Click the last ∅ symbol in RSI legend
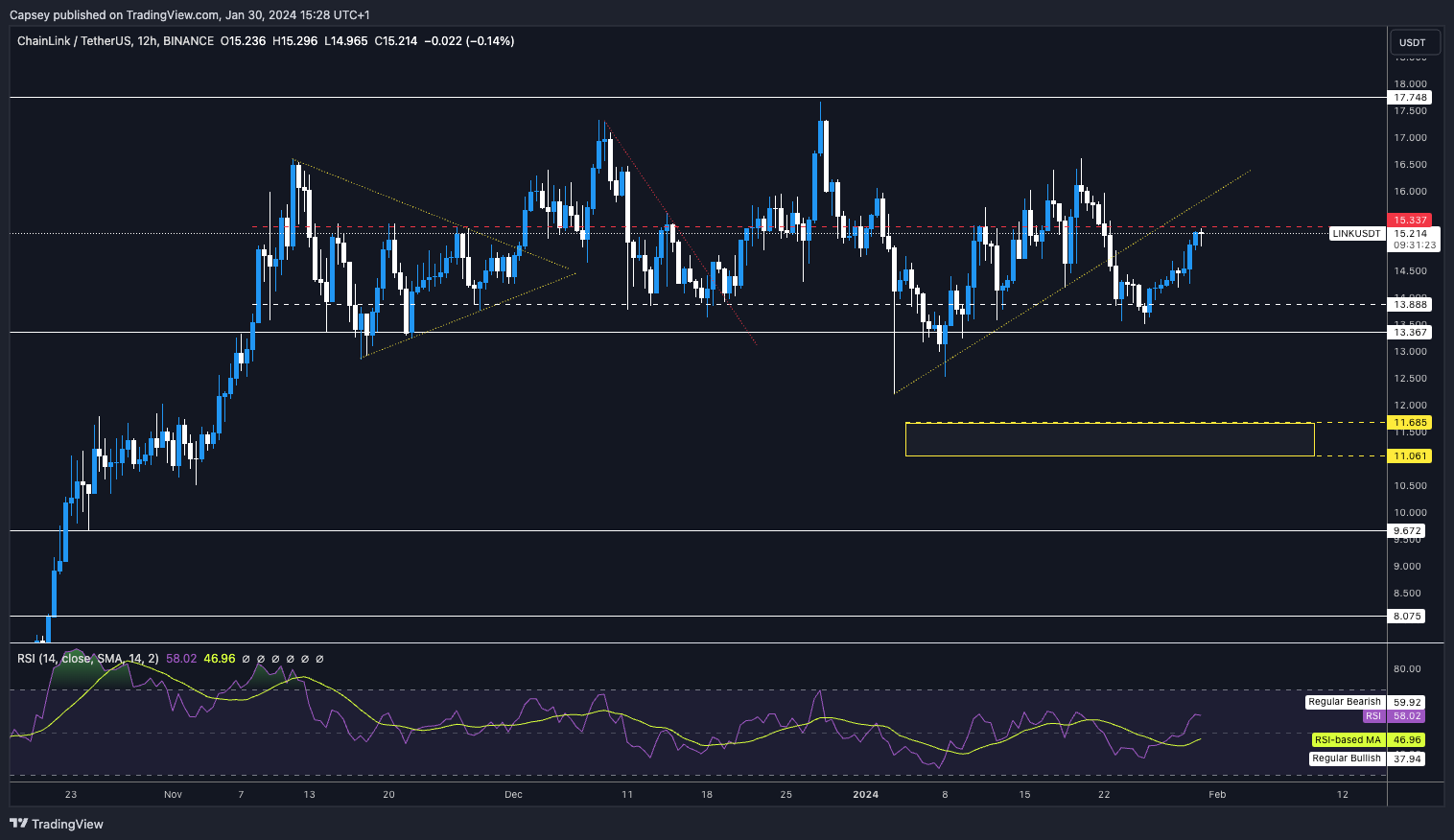The height and width of the screenshot is (840, 1454). (319, 659)
